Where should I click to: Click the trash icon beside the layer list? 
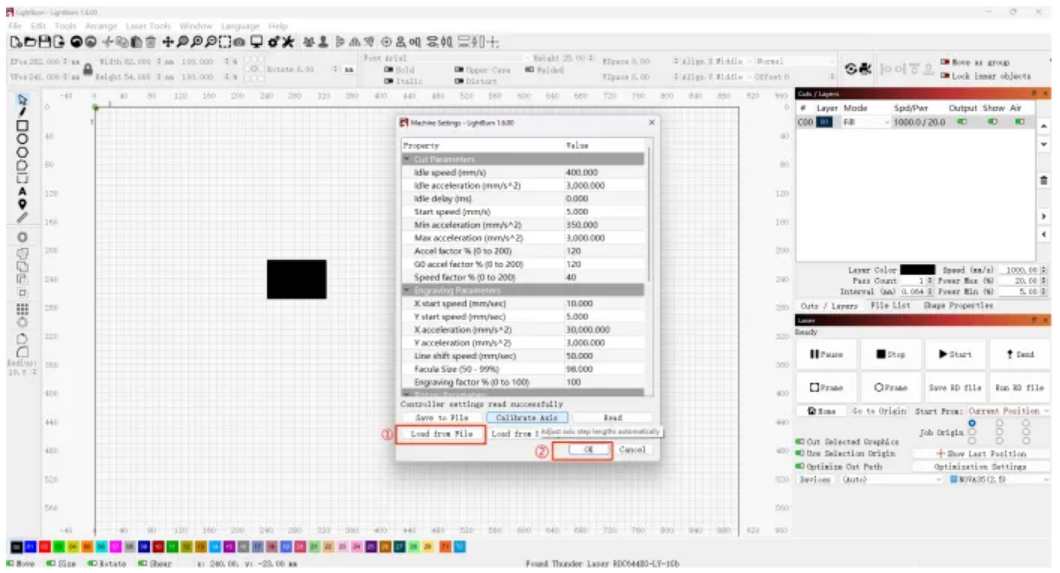(1044, 180)
